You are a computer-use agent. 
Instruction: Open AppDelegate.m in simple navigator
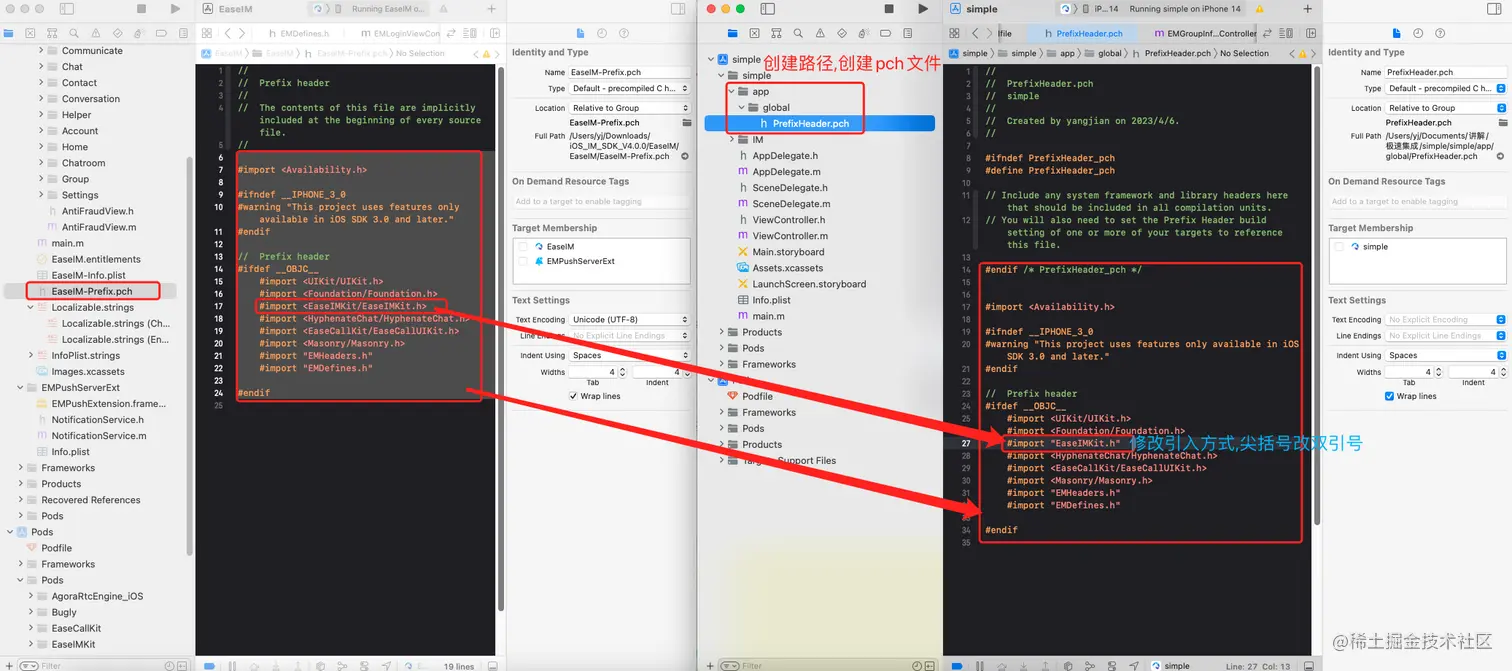(785, 172)
